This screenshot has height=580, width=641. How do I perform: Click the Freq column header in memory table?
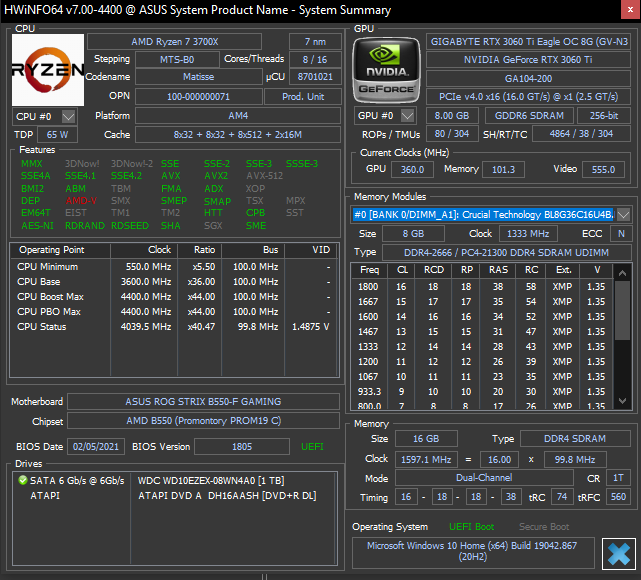(369, 269)
